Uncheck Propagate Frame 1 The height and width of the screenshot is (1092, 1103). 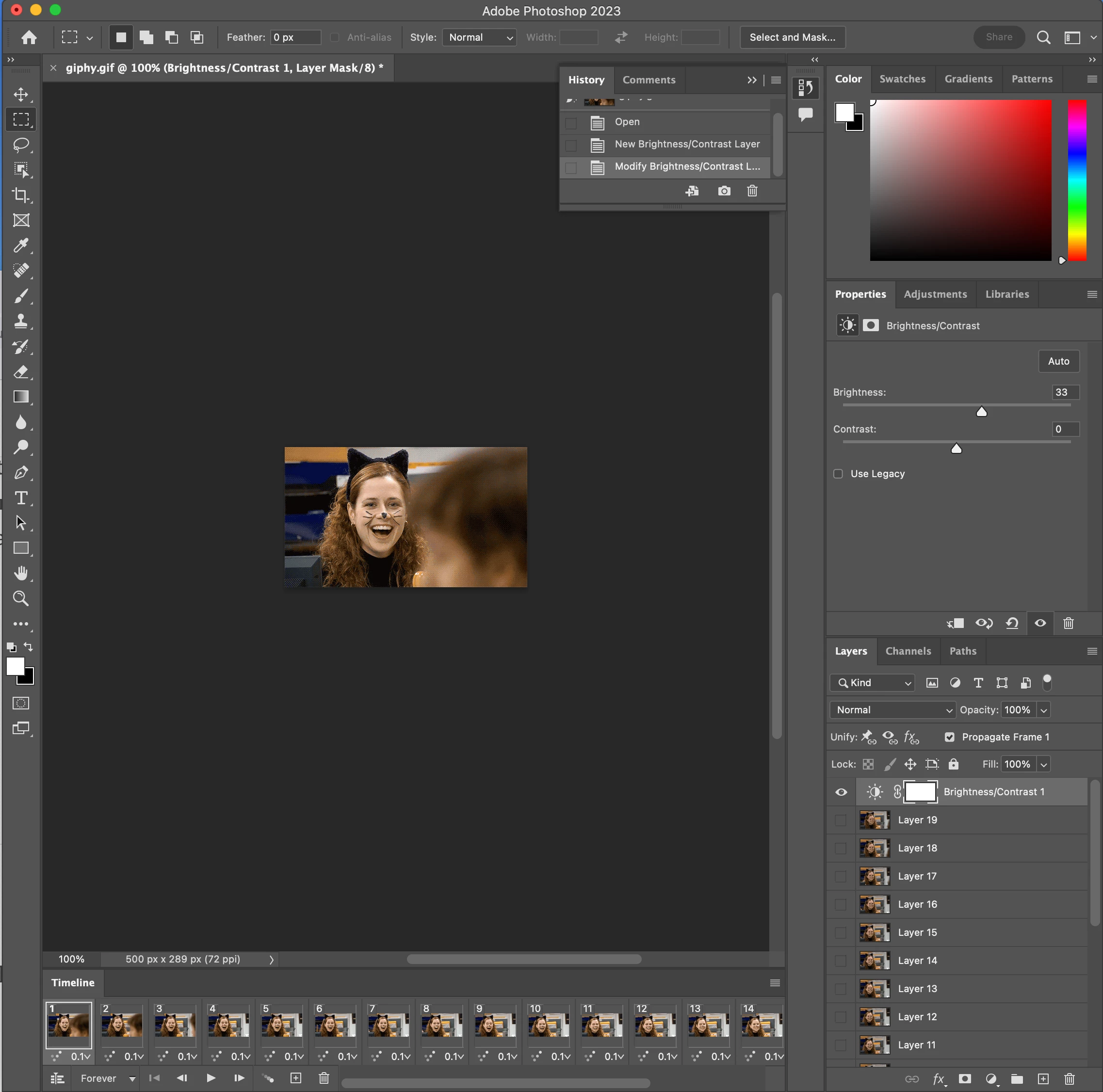point(949,737)
